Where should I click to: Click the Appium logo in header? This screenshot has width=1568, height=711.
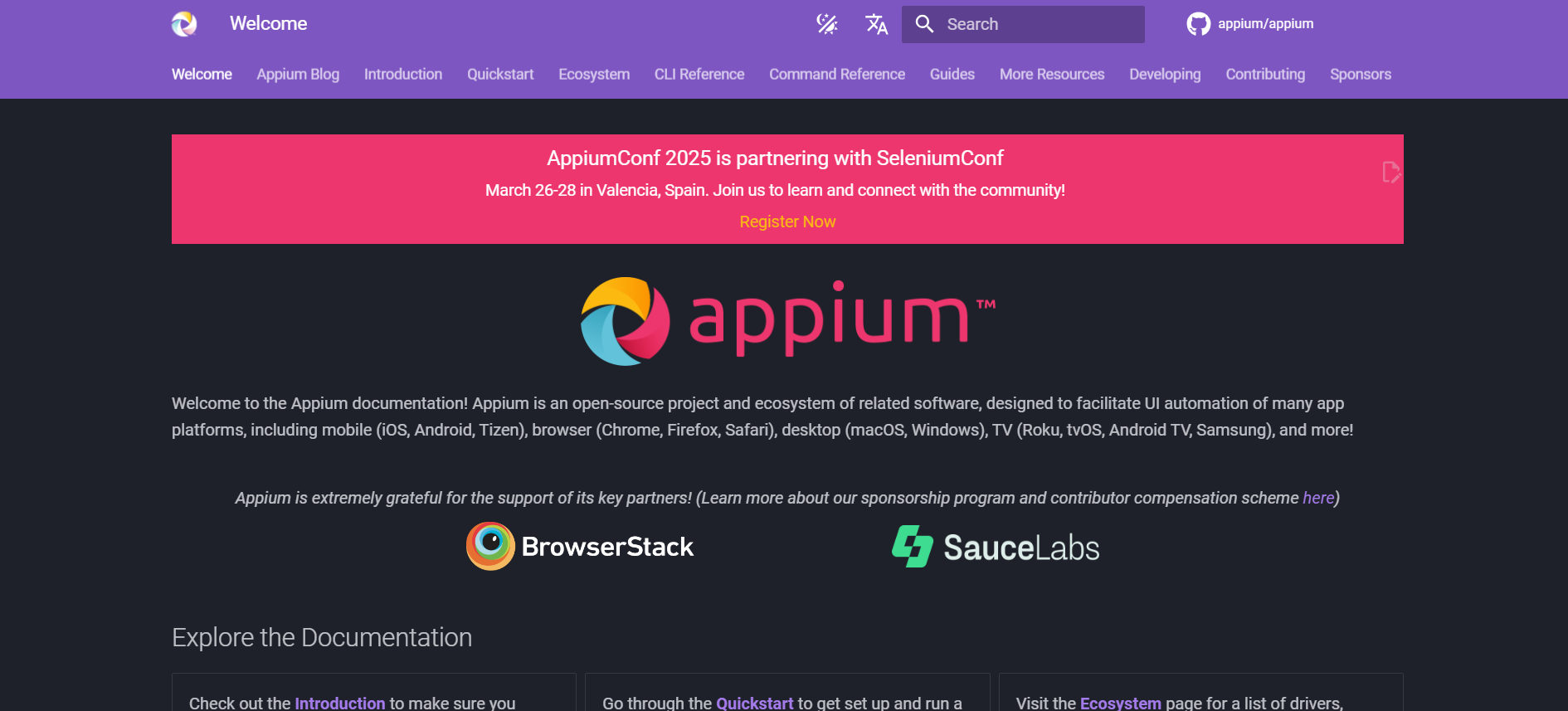point(184,24)
